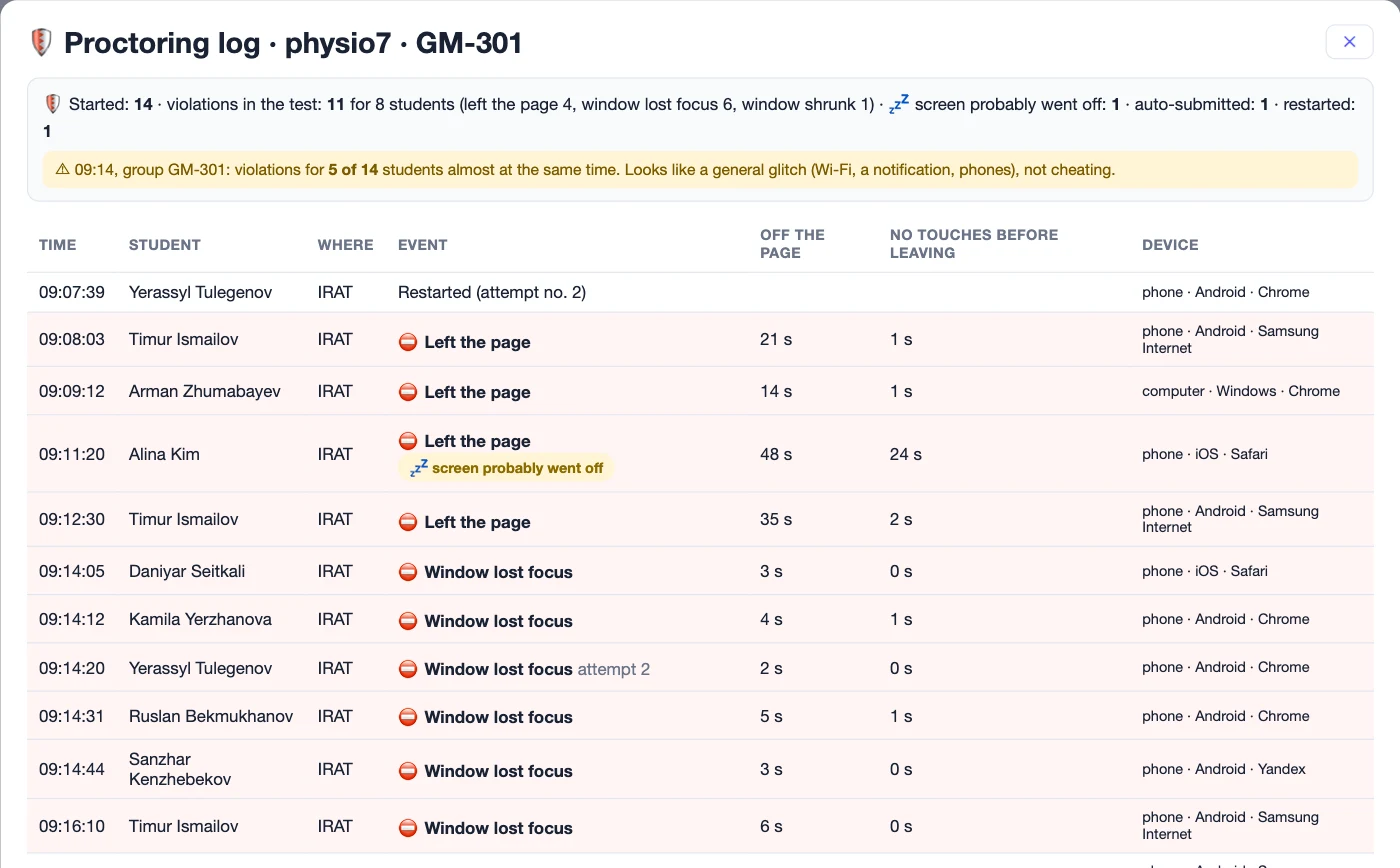Click the TIME column header
The height and width of the screenshot is (868, 1400).
coord(58,244)
